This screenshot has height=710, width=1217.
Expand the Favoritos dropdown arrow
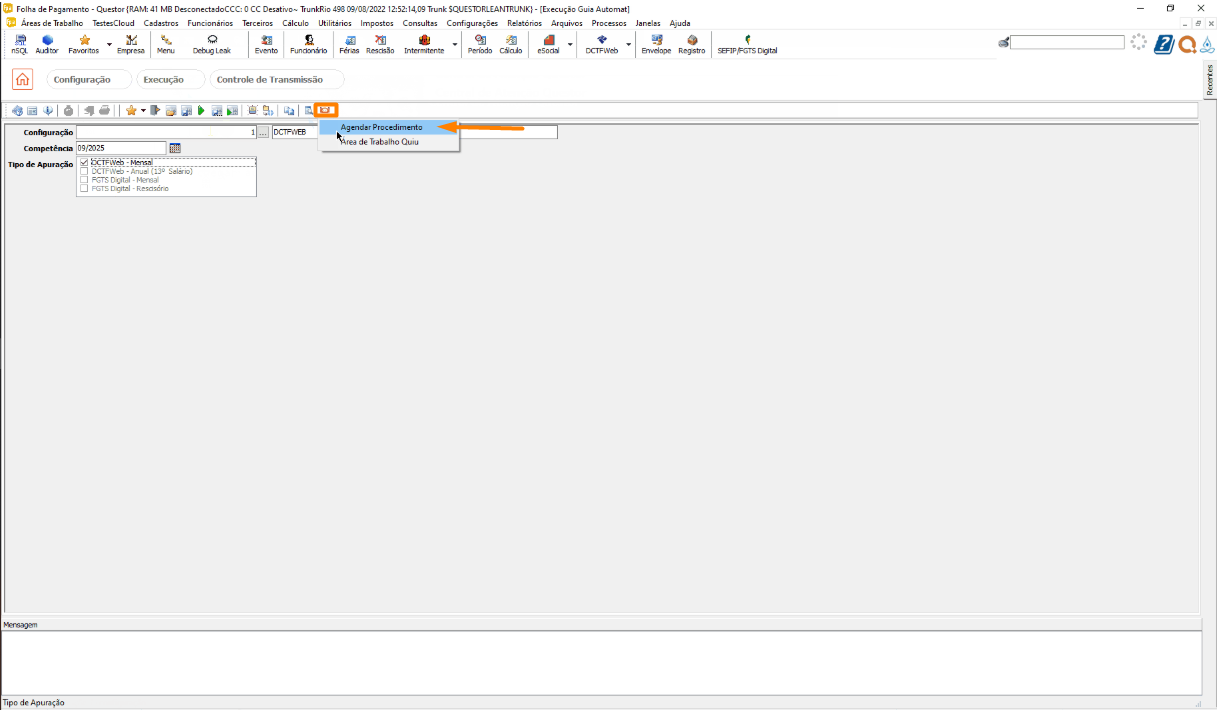tap(109, 45)
